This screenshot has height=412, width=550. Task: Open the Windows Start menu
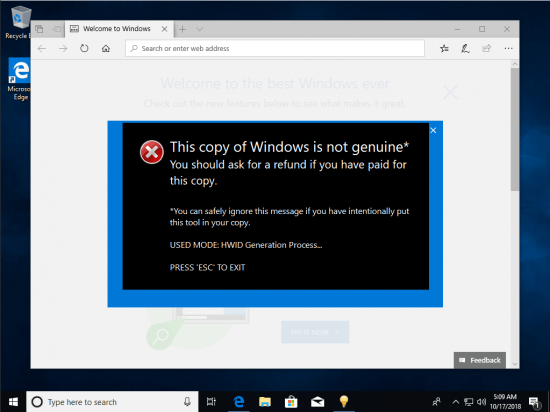pos(13,401)
